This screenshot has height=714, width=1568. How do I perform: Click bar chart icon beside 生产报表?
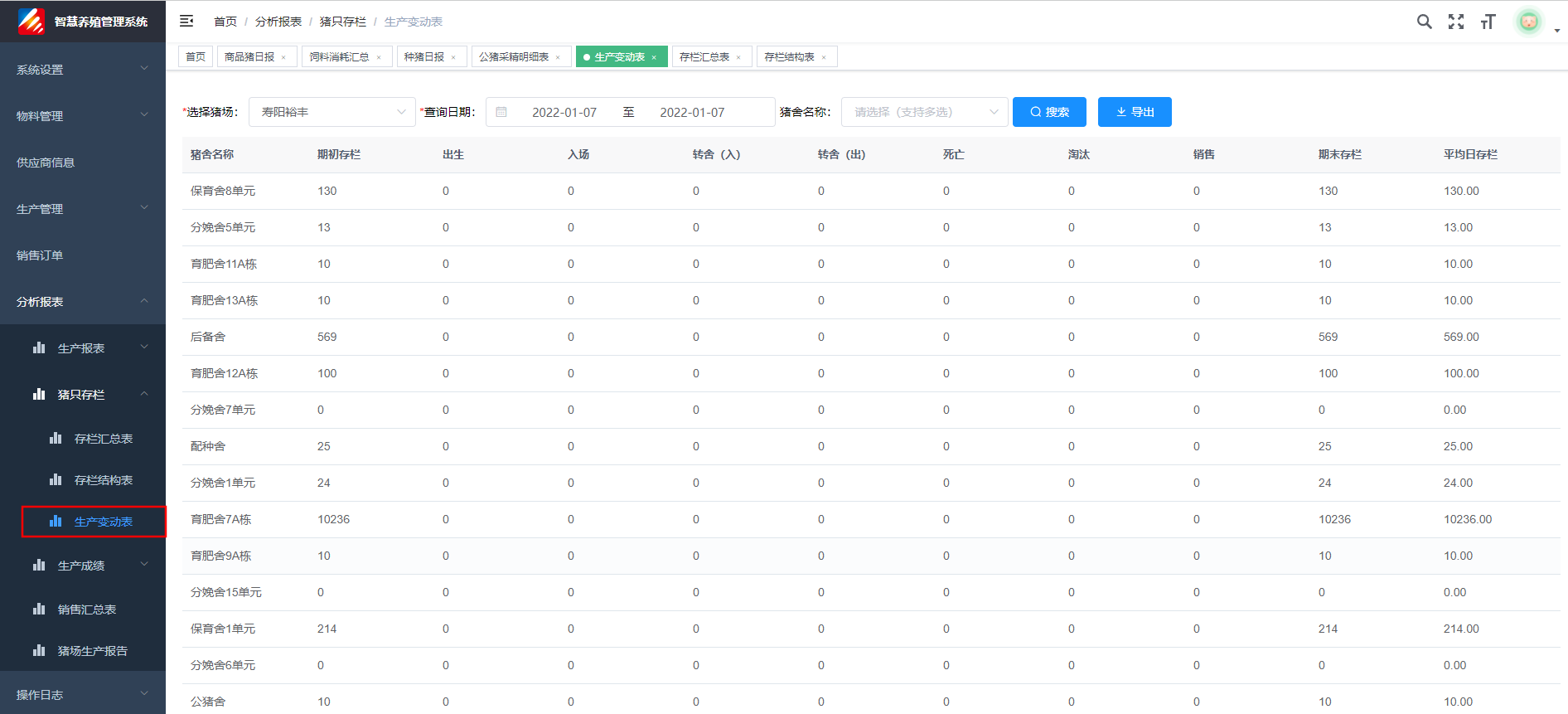point(39,348)
